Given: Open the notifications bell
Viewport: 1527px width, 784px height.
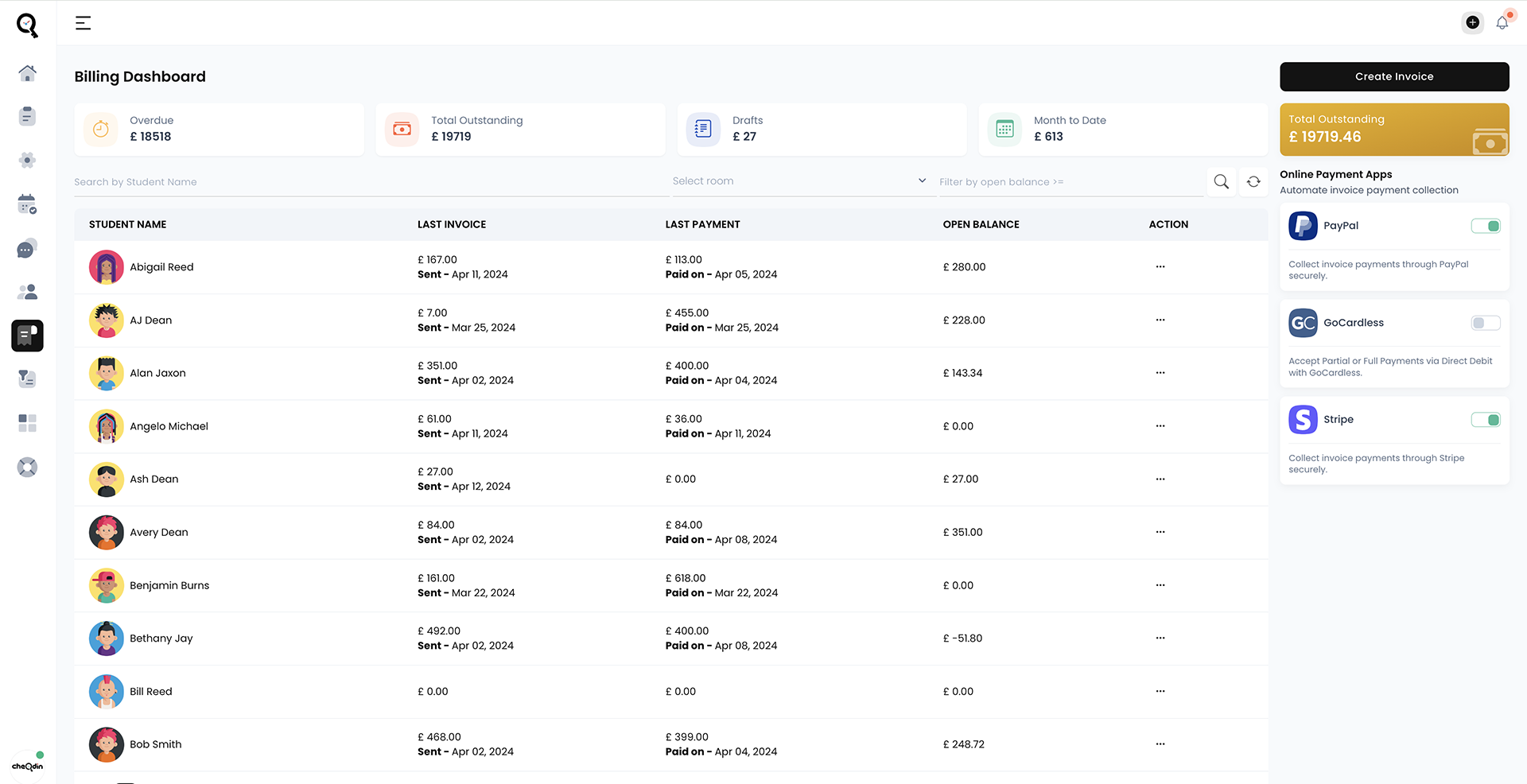Looking at the screenshot, I should click(1502, 22).
